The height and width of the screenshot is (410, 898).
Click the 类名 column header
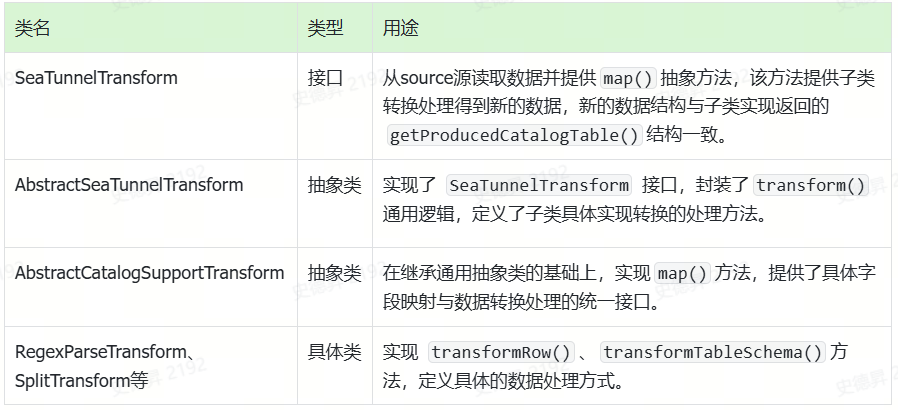pyautogui.click(x=33, y=29)
